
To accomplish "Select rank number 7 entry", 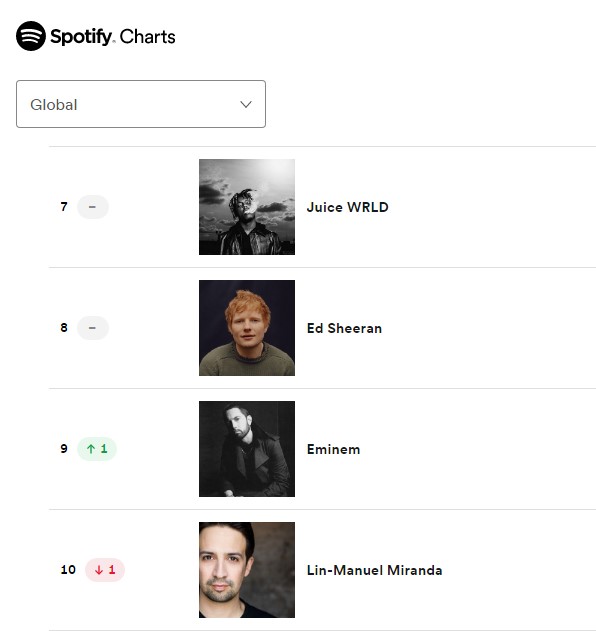I will [x=64, y=207].
